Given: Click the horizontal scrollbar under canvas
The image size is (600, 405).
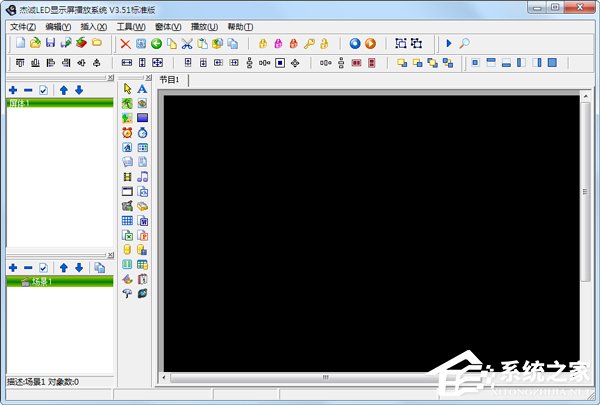Looking at the screenshot, I should 370,378.
